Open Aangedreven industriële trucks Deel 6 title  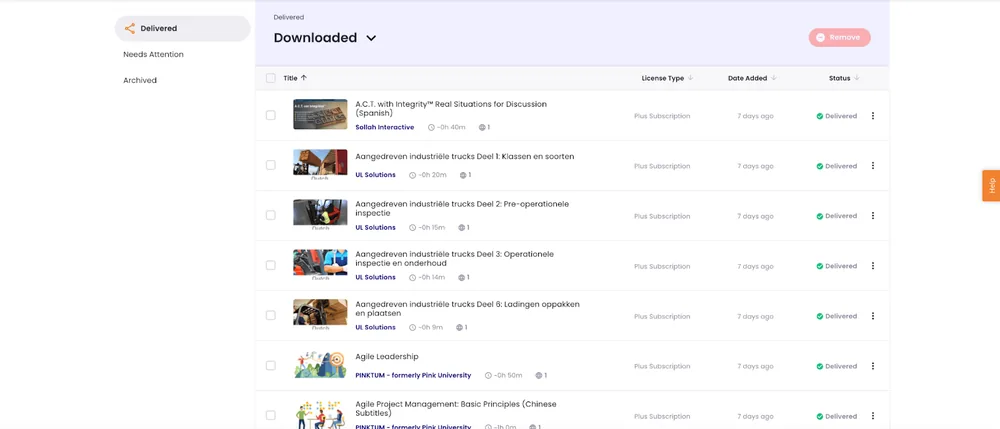click(467, 309)
